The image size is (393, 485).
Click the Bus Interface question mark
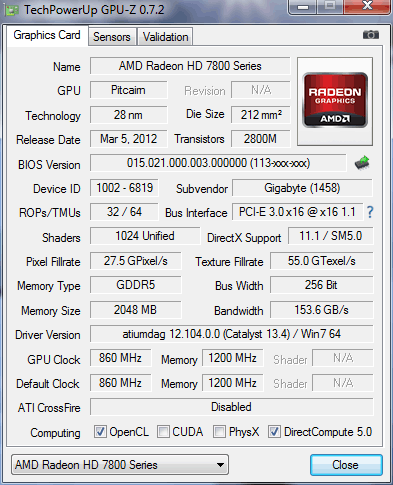(370, 212)
